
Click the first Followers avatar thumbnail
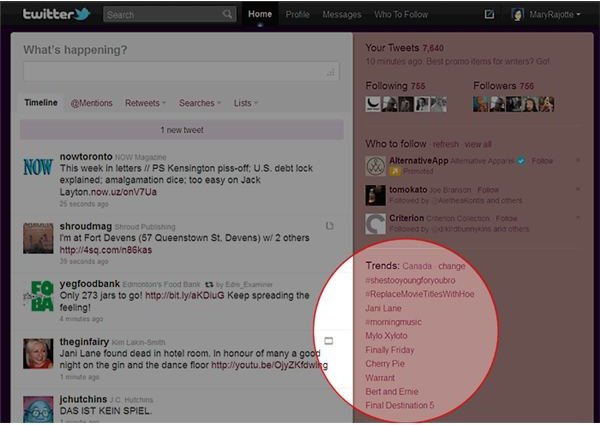tap(480, 104)
